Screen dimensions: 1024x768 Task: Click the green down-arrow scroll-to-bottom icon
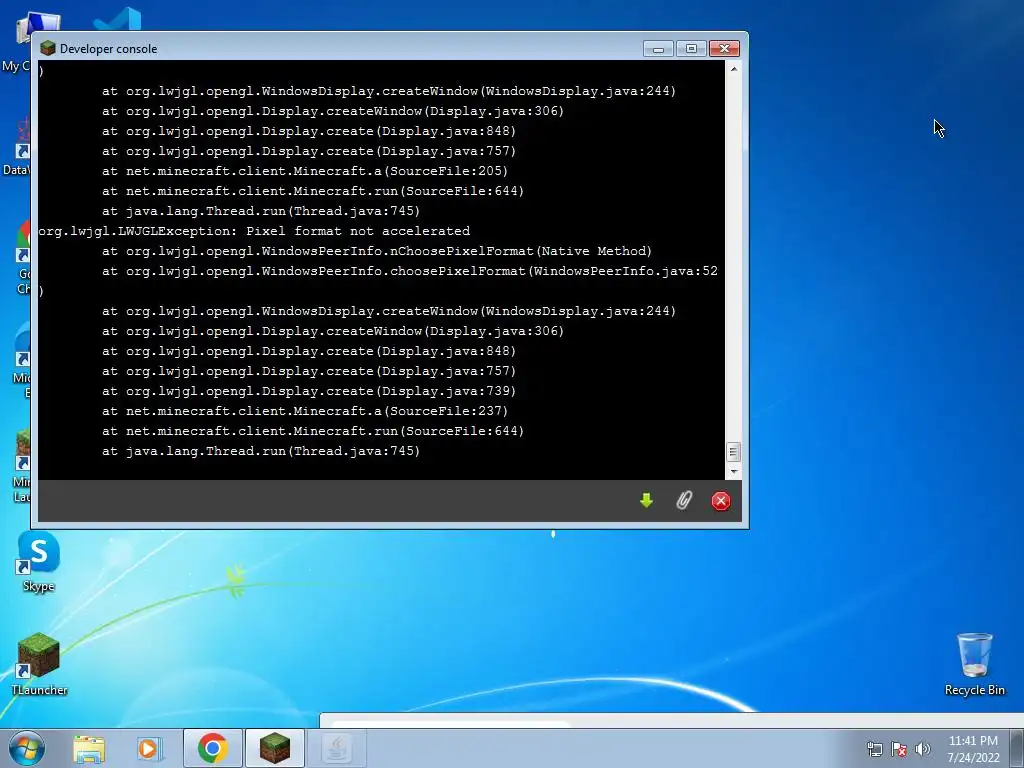tap(646, 501)
